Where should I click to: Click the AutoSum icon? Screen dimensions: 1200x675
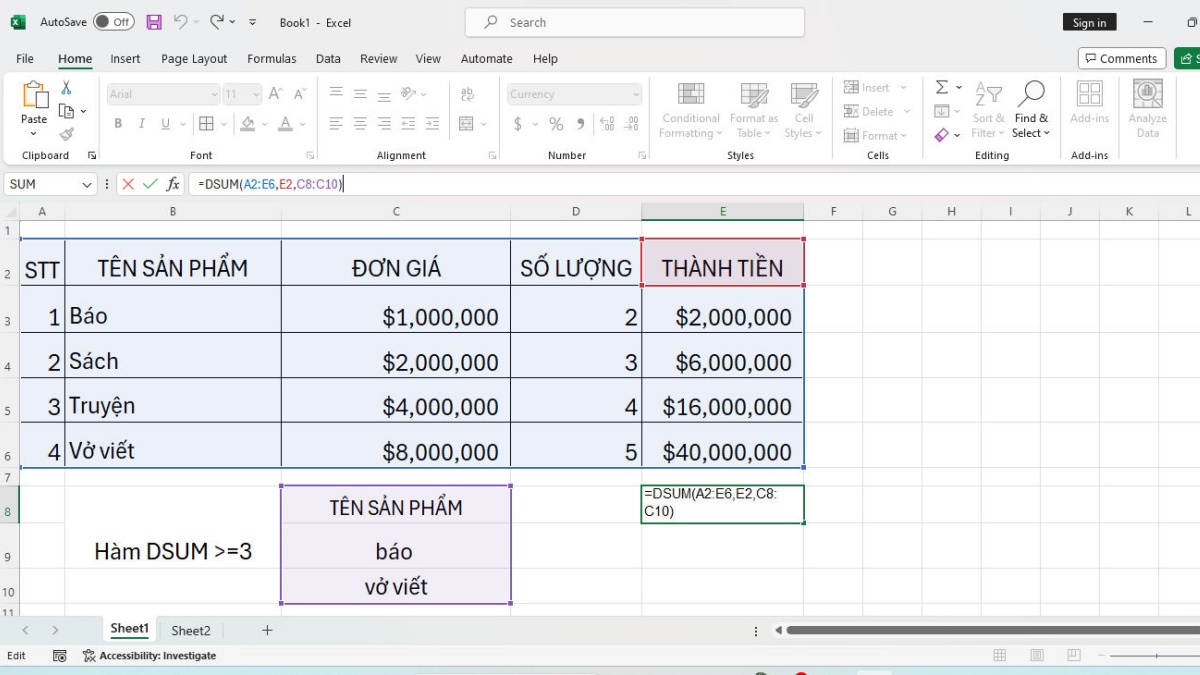pyautogui.click(x=941, y=88)
